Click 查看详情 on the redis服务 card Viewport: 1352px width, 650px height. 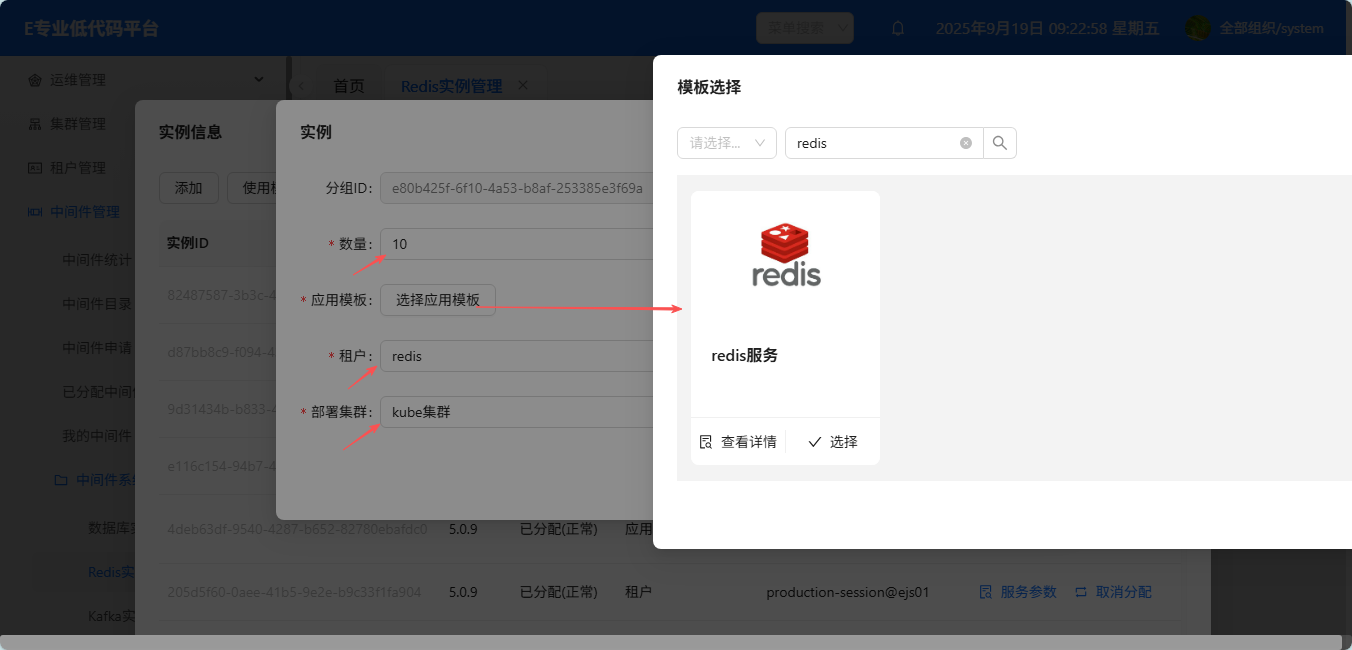(x=738, y=442)
